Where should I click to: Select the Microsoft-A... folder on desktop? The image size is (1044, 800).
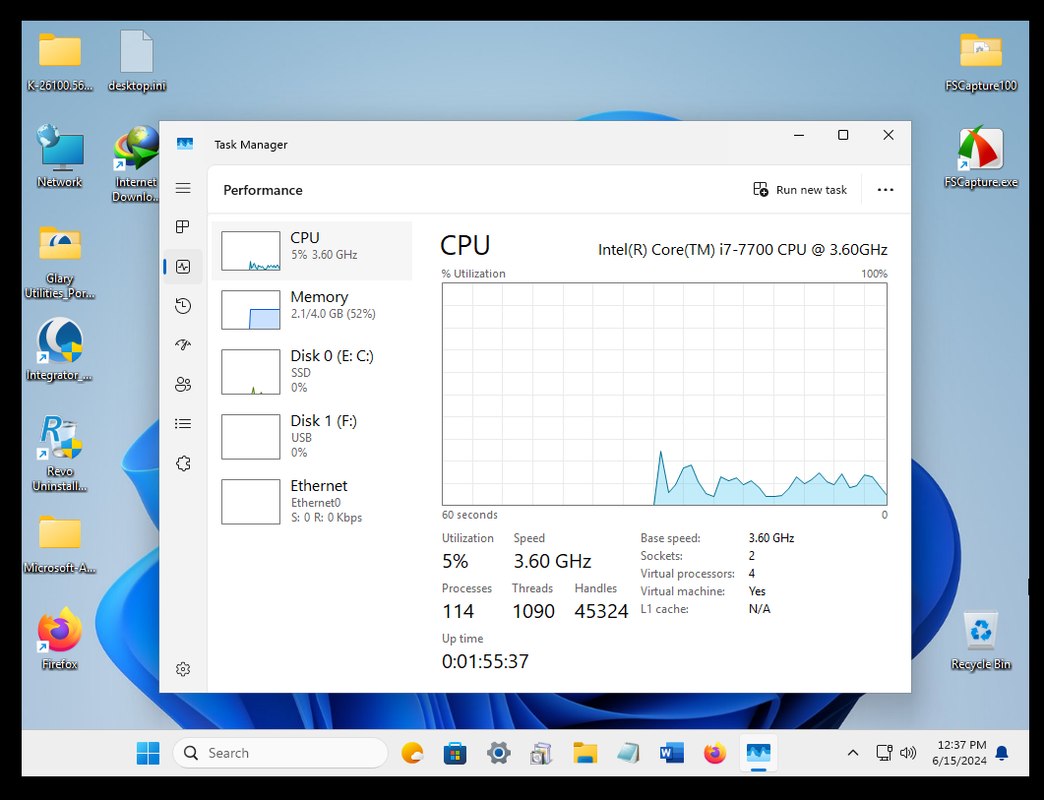[59, 544]
